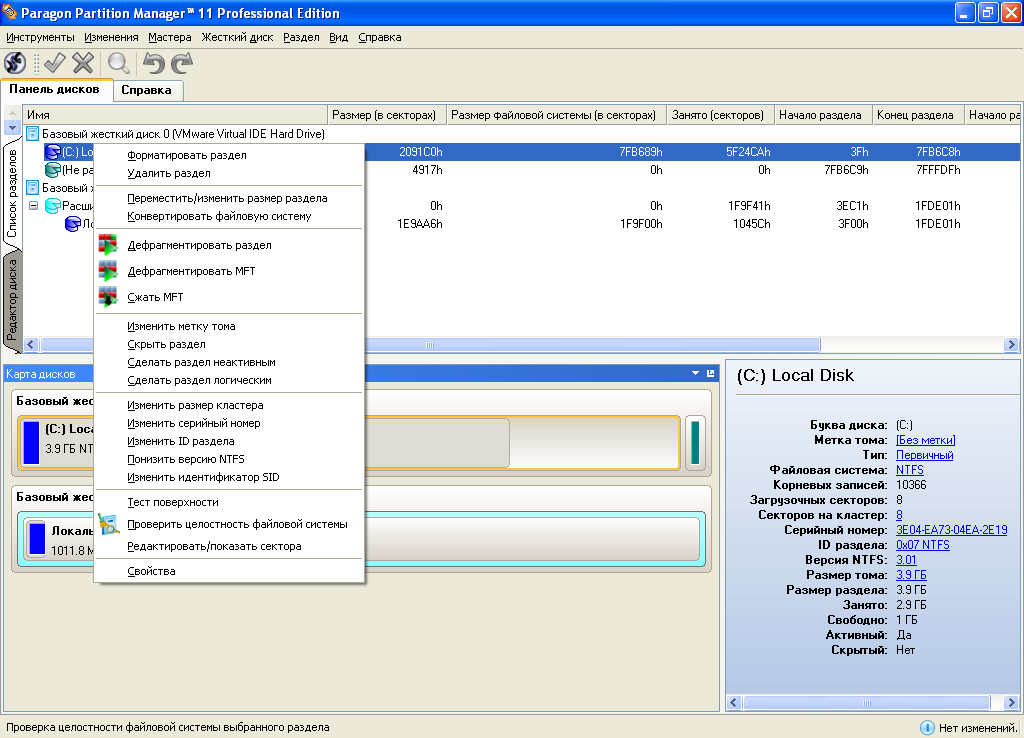Click the down arrow above the partition list sidebar
1024x738 pixels.
pos(12,128)
